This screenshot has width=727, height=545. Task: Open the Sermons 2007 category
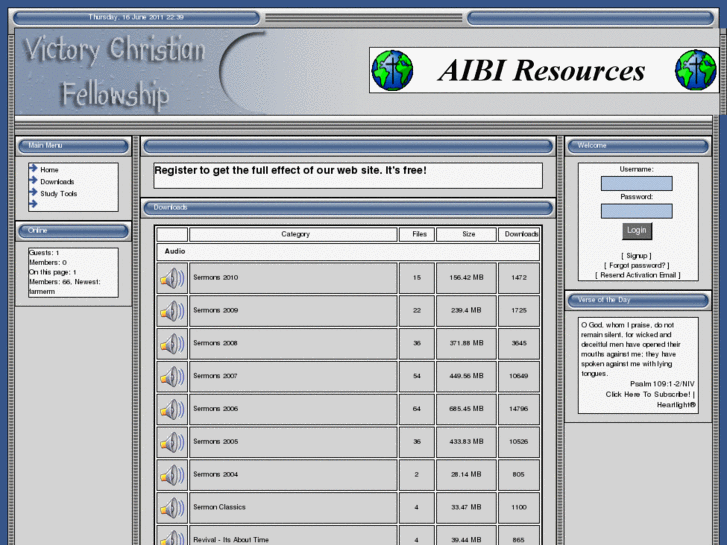(x=215, y=376)
